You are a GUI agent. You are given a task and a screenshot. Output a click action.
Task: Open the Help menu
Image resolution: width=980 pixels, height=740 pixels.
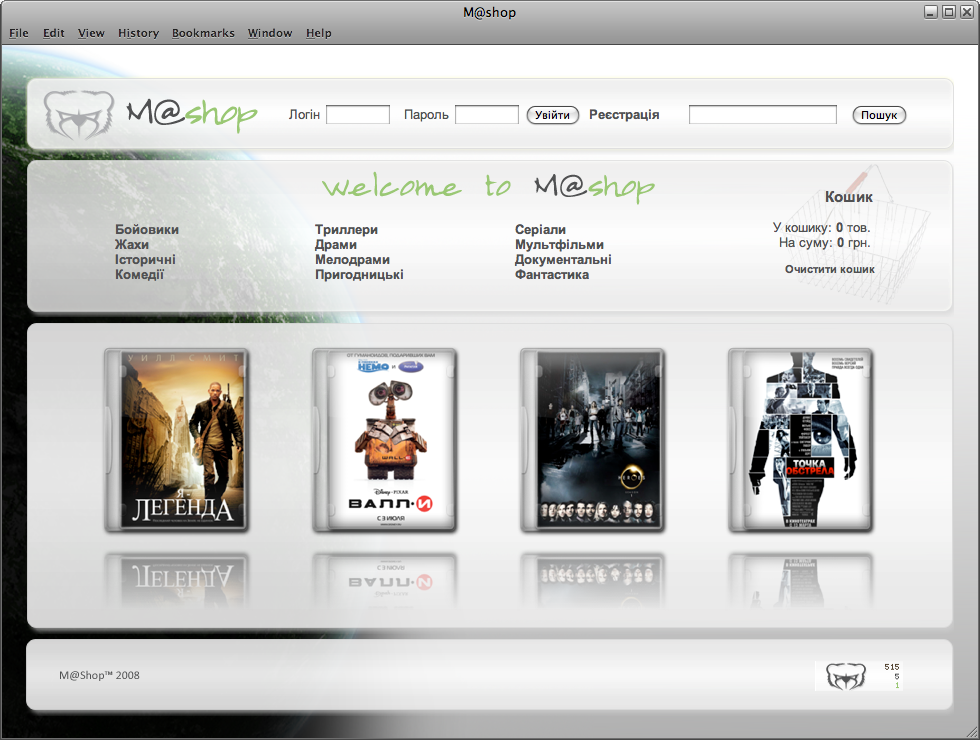pos(319,33)
